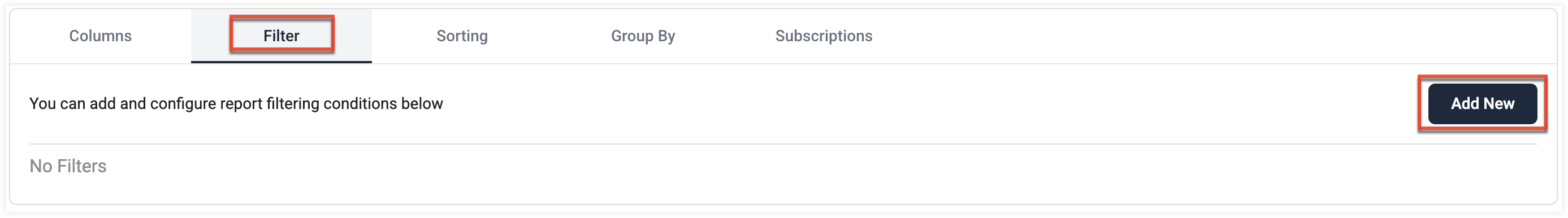Go to the Group By tab
This screenshot has width=1568, height=218.
pos(643,36)
